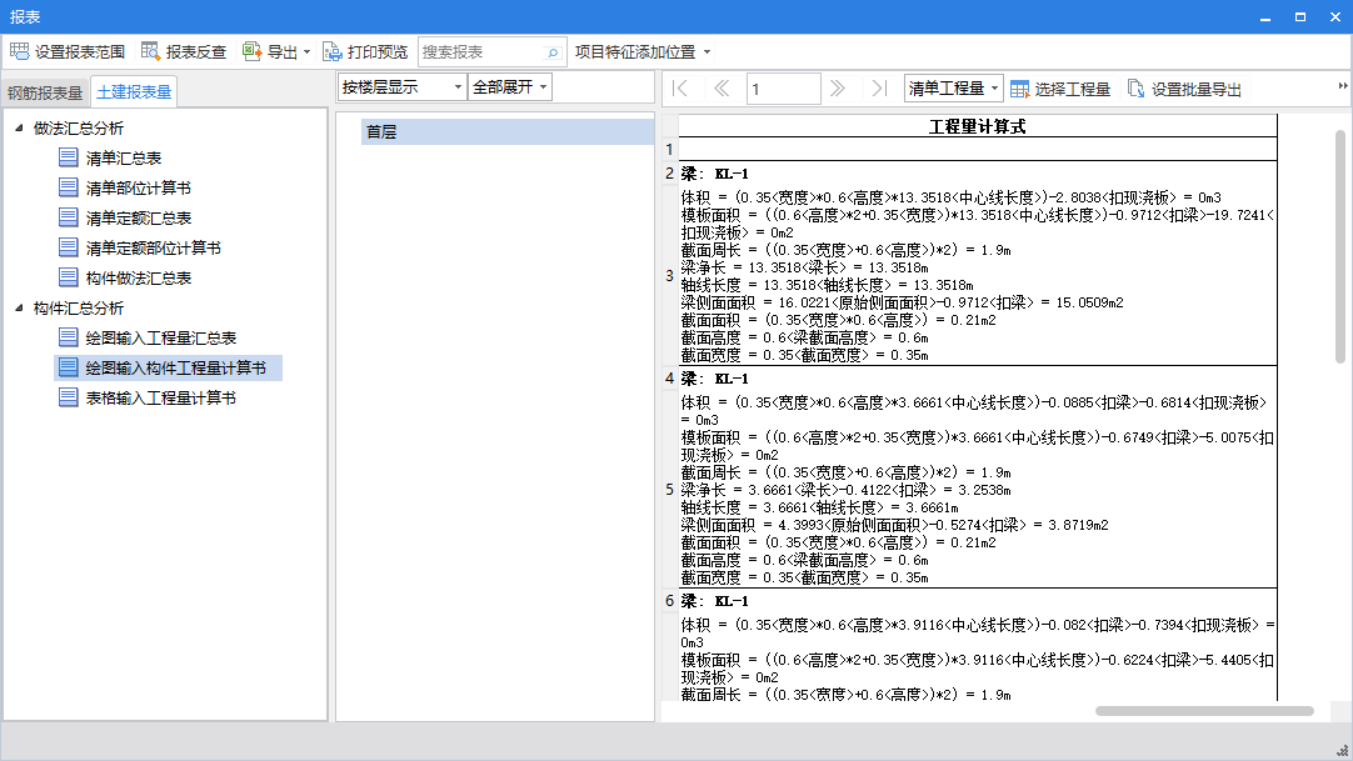Viewport: 1353px width, 761px height.
Task: Open the 全部展开 dropdown
Action: point(510,87)
